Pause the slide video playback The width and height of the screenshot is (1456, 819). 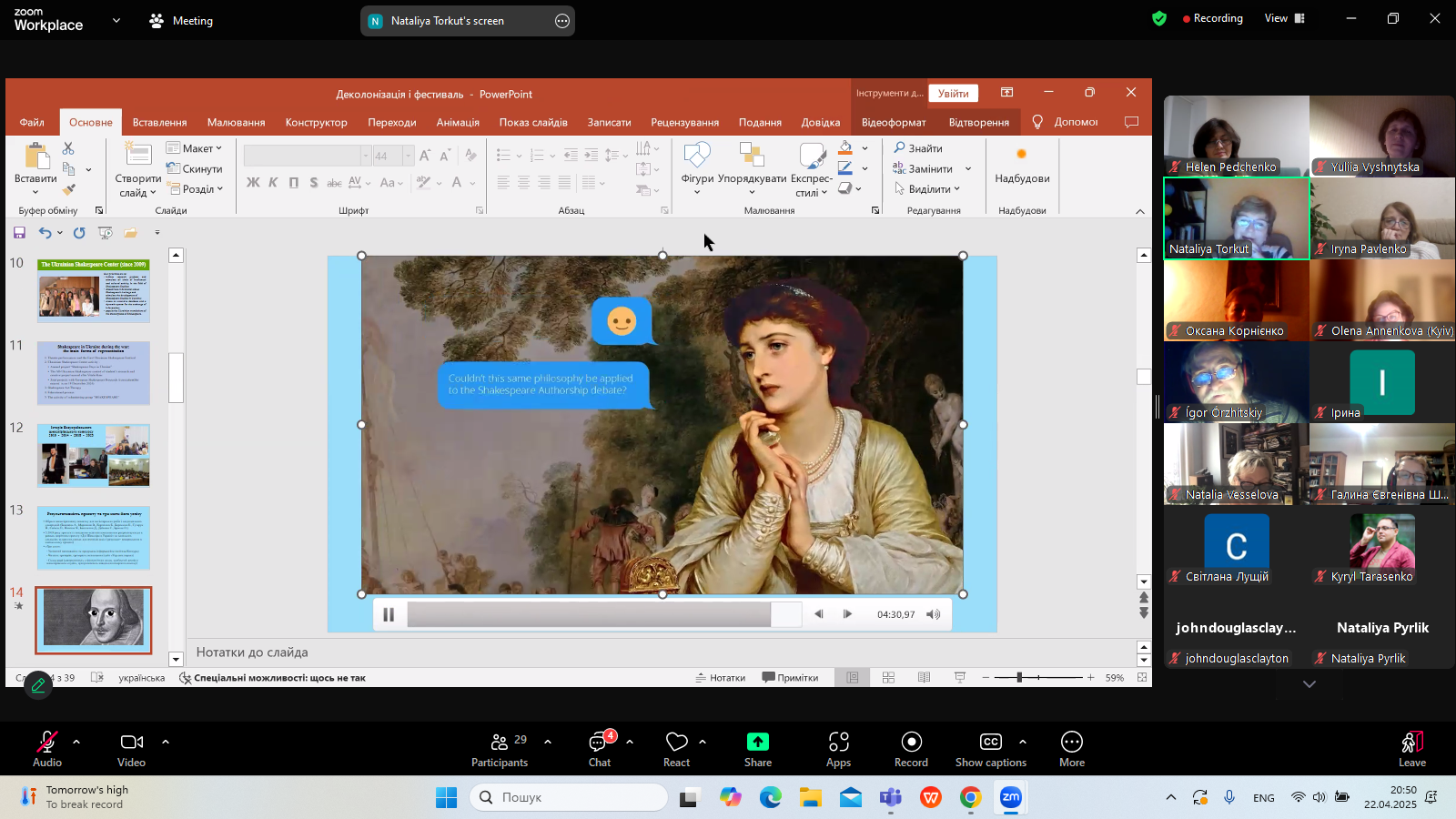[389, 614]
